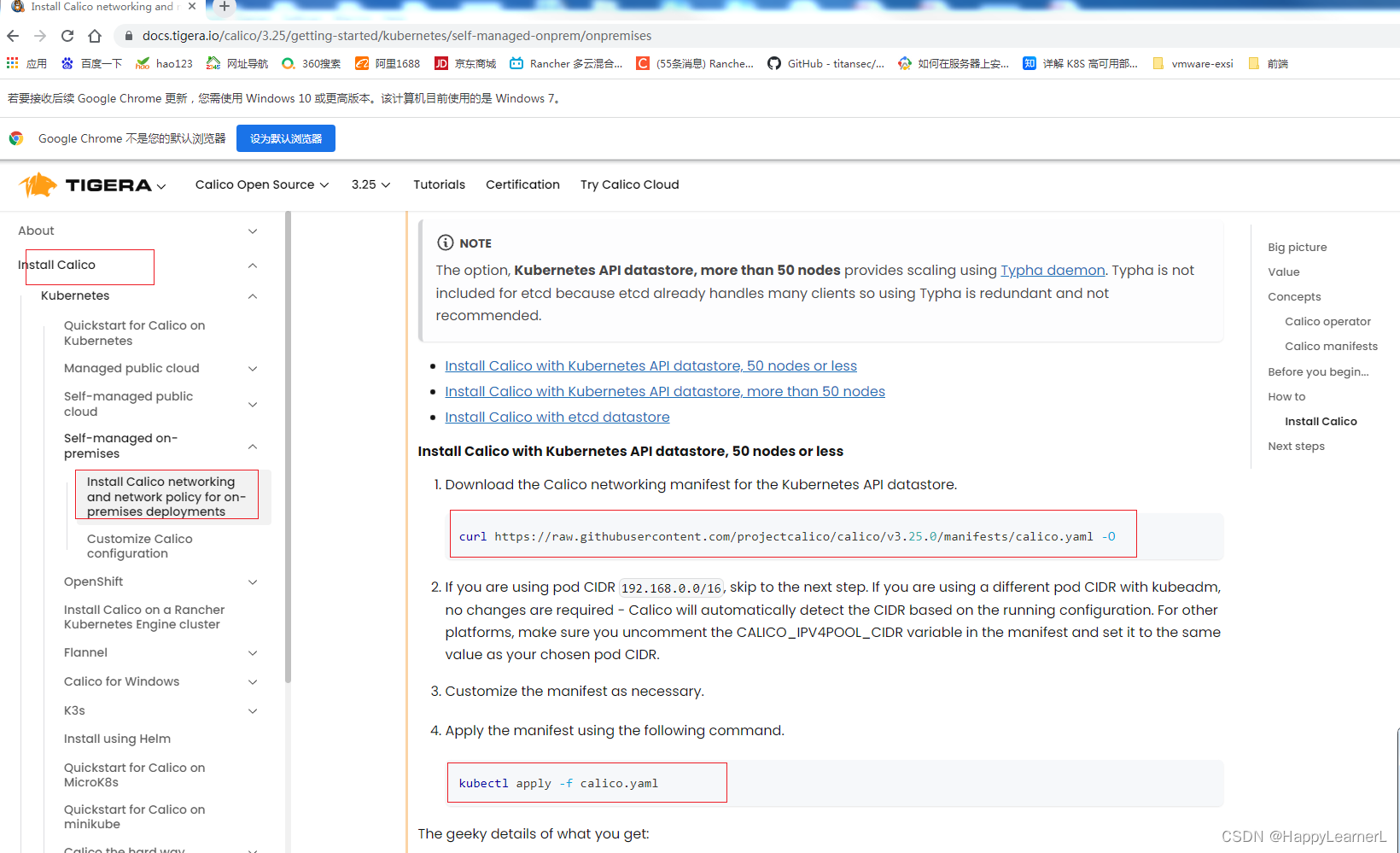Go to browser home page icon
1400x853 pixels.
click(95, 36)
